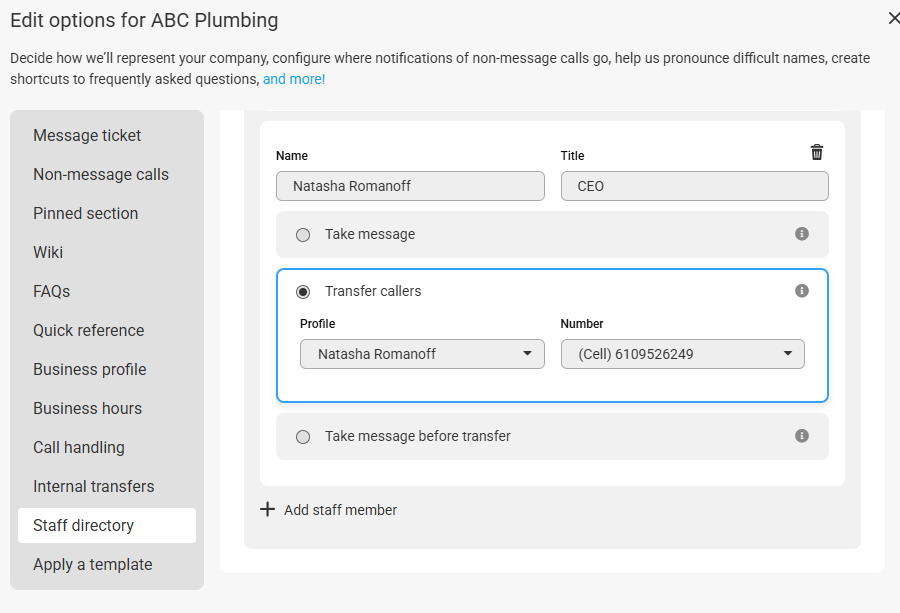Close the Edit options dialog

click(893, 19)
